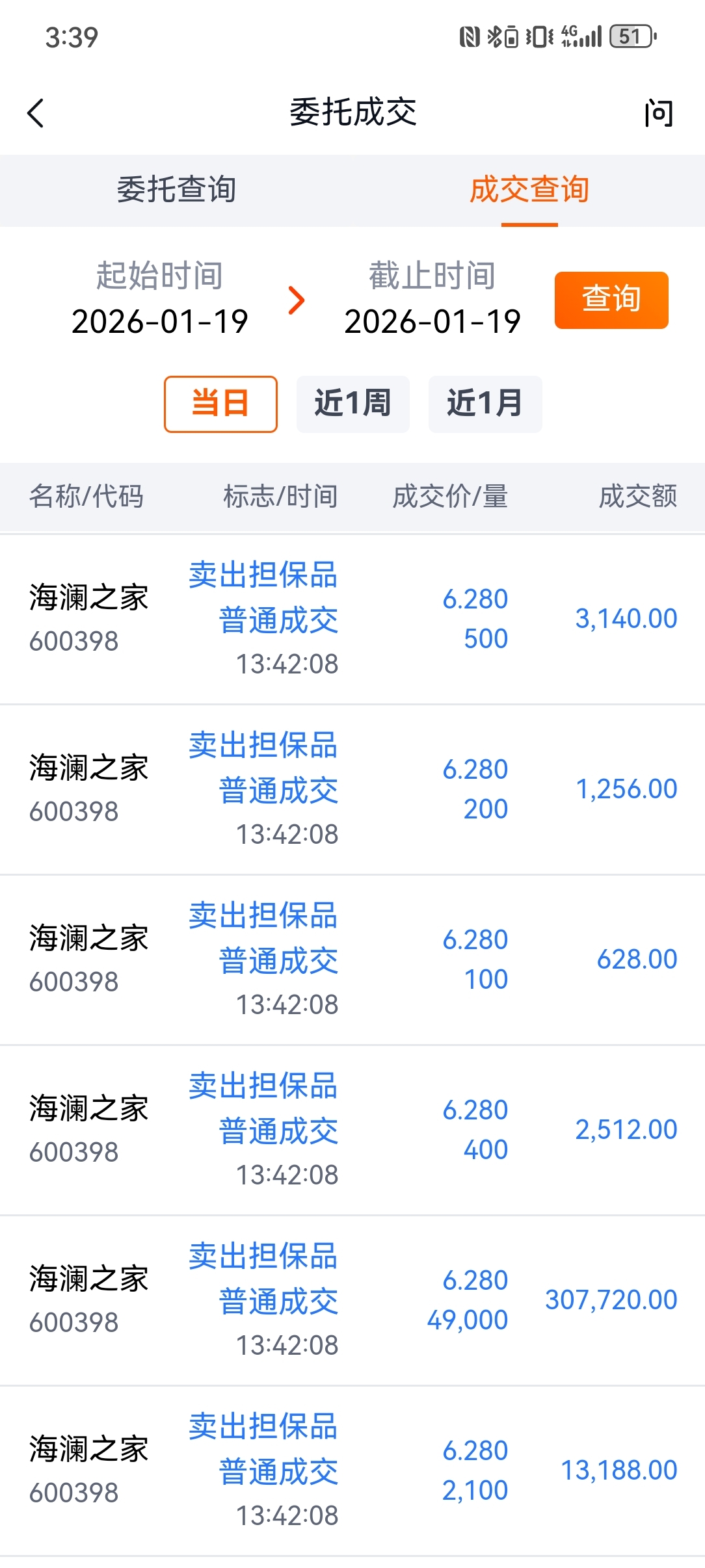Tap the Bluetooth status icon

(x=503, y=36)
